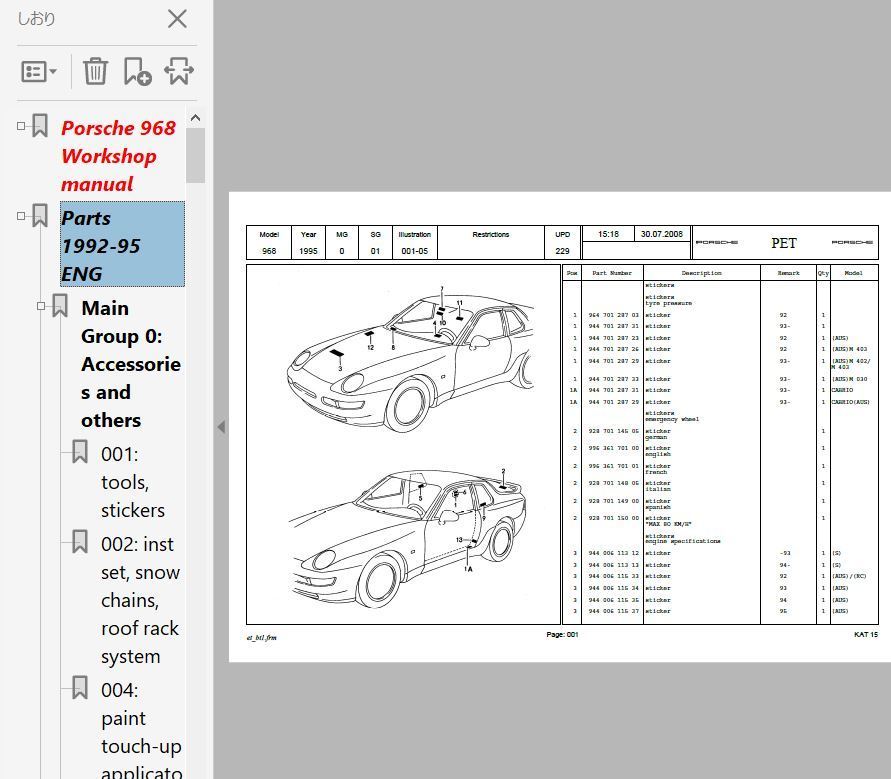This screenshot has height=779, width=891.
Task: Click the 'tyre pressure' stickers heading
Action: point(668,300)
